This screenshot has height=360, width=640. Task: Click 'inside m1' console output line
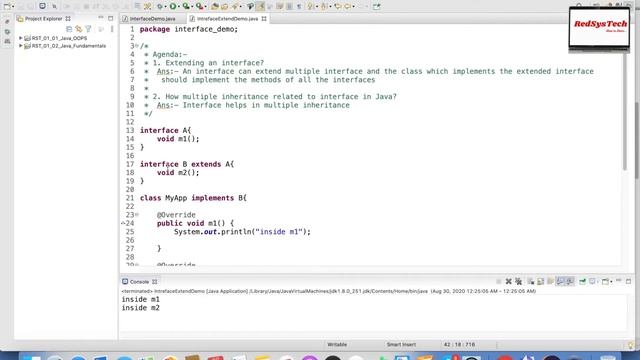(140, 300)
